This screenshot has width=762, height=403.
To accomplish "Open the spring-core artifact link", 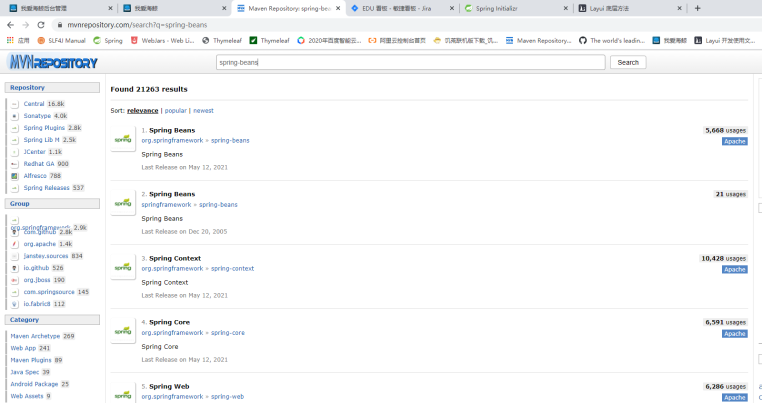I will (228, 333).
